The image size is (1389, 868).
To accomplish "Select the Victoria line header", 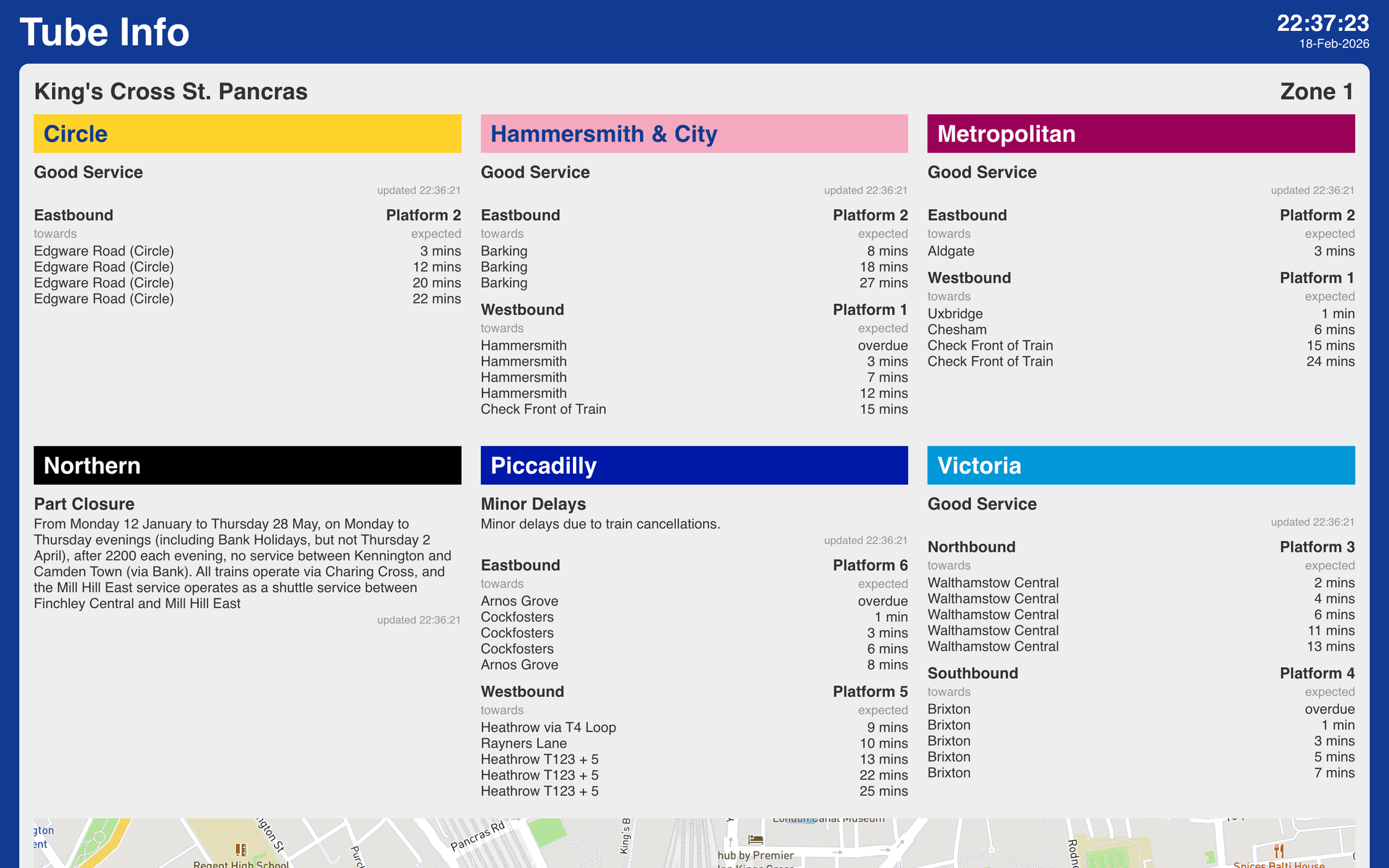I will pos(1141,465).
